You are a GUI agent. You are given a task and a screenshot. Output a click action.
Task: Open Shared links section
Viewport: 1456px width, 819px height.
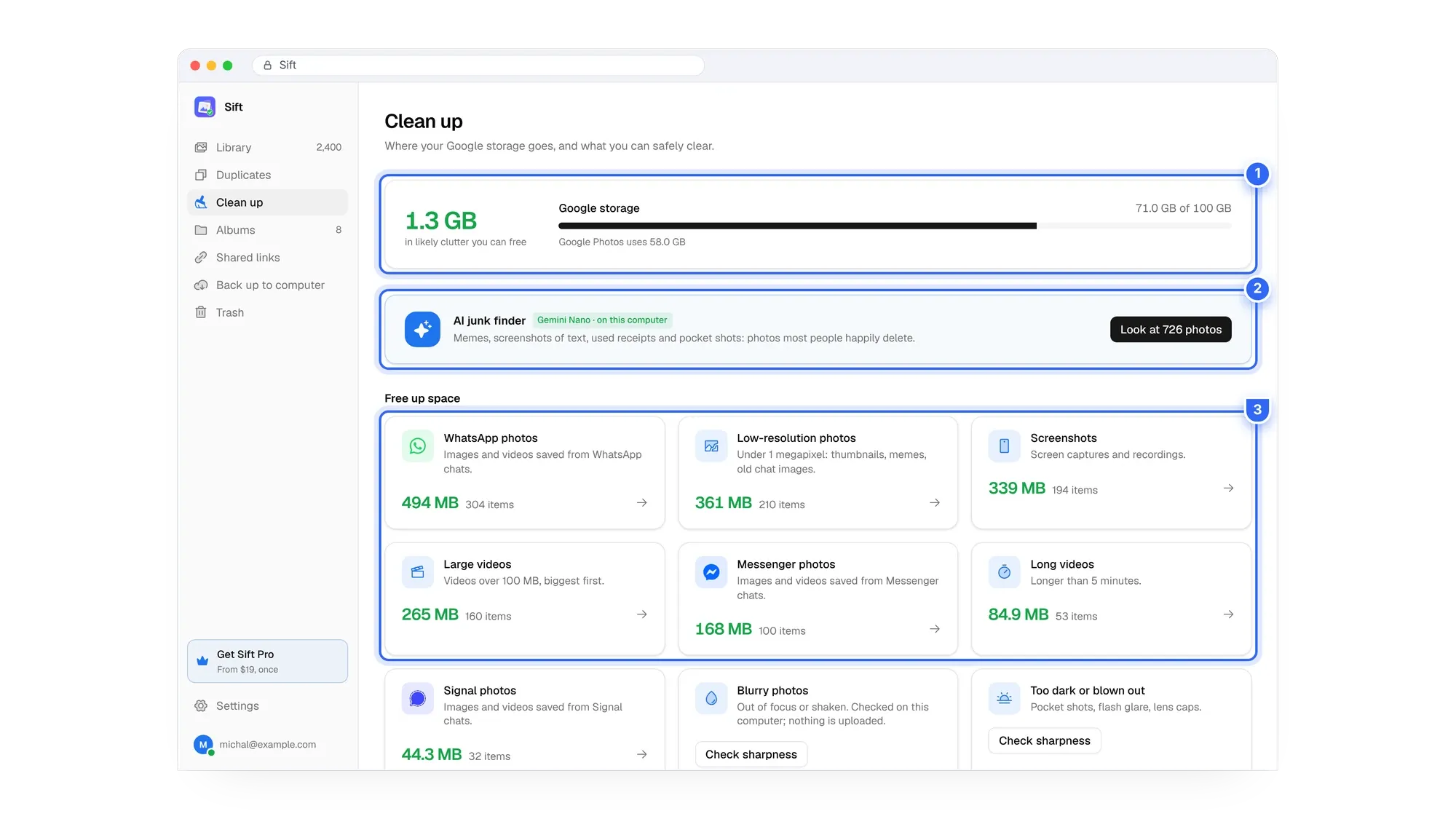click(x=267, y=258)
